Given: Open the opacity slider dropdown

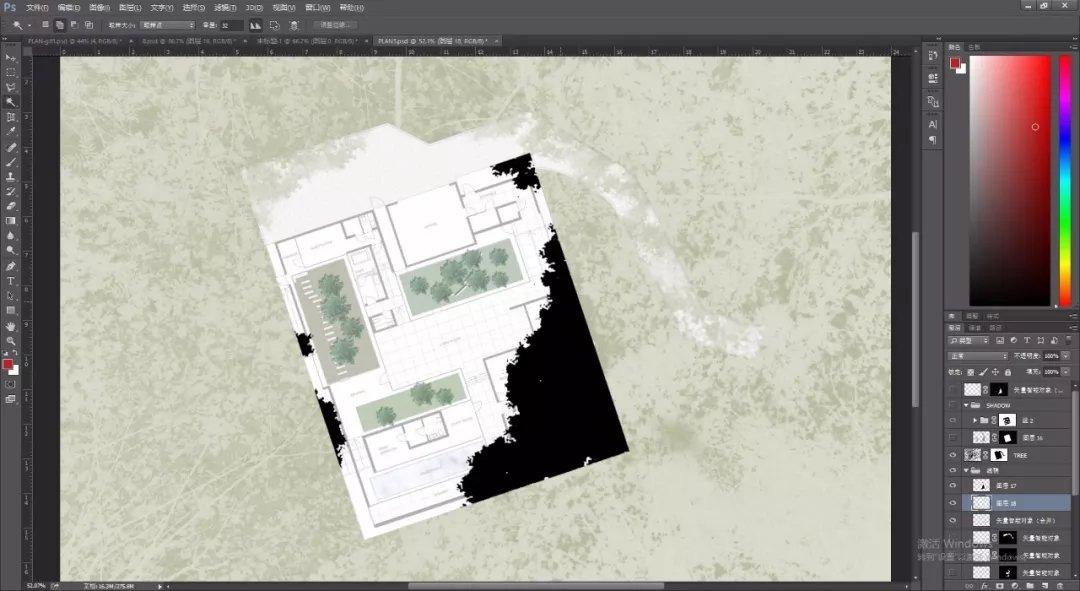Looking at the screenshot, I should tap(1066, 356).
